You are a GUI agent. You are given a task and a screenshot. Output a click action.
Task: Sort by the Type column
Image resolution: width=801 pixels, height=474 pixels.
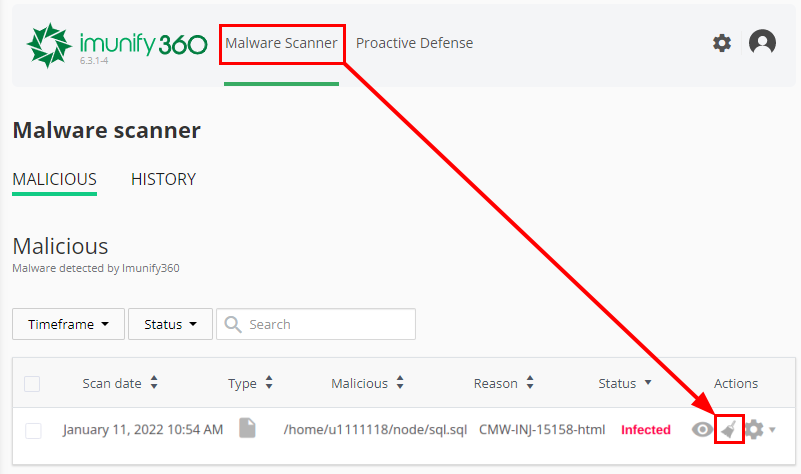tap(250, 383)
